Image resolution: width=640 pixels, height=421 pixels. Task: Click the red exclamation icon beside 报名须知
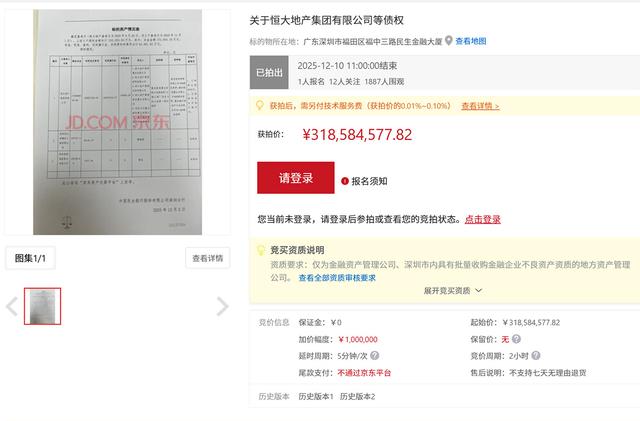click(x=345, y=181)
